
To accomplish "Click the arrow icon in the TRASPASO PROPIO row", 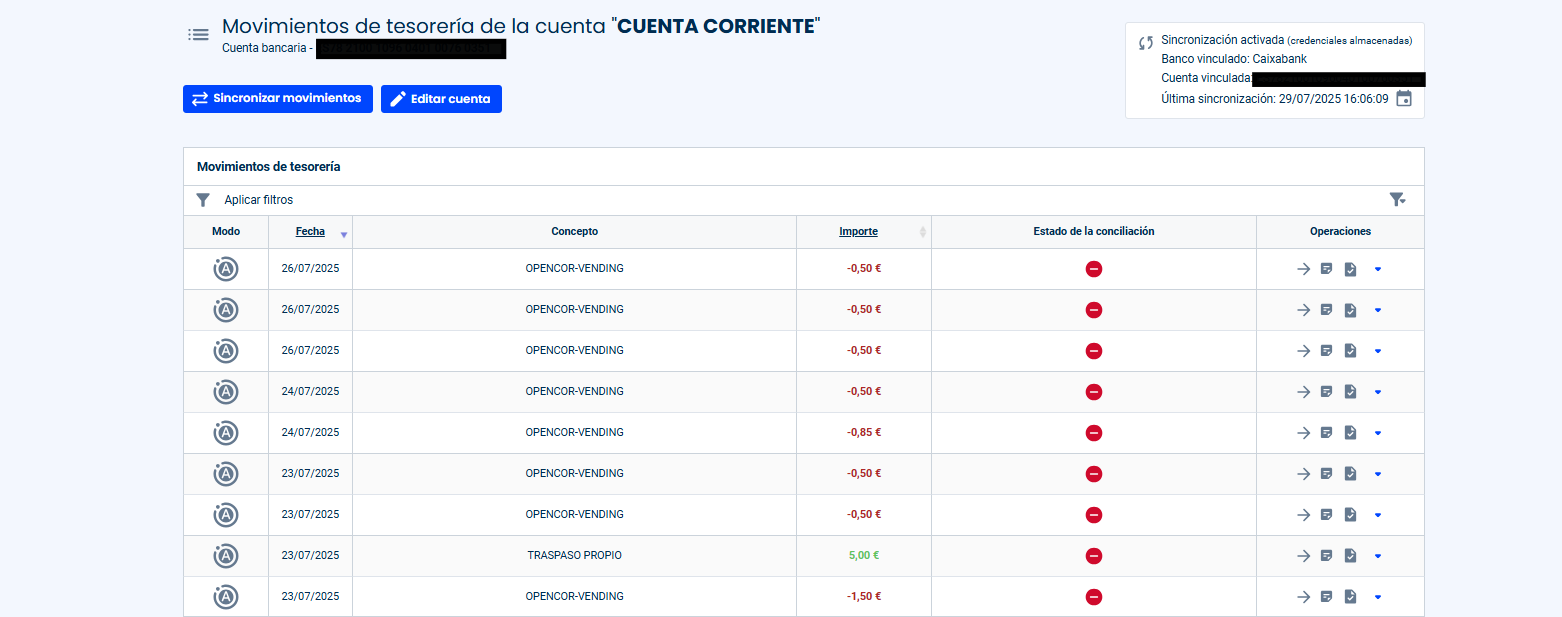I will tap(1303, 556).
